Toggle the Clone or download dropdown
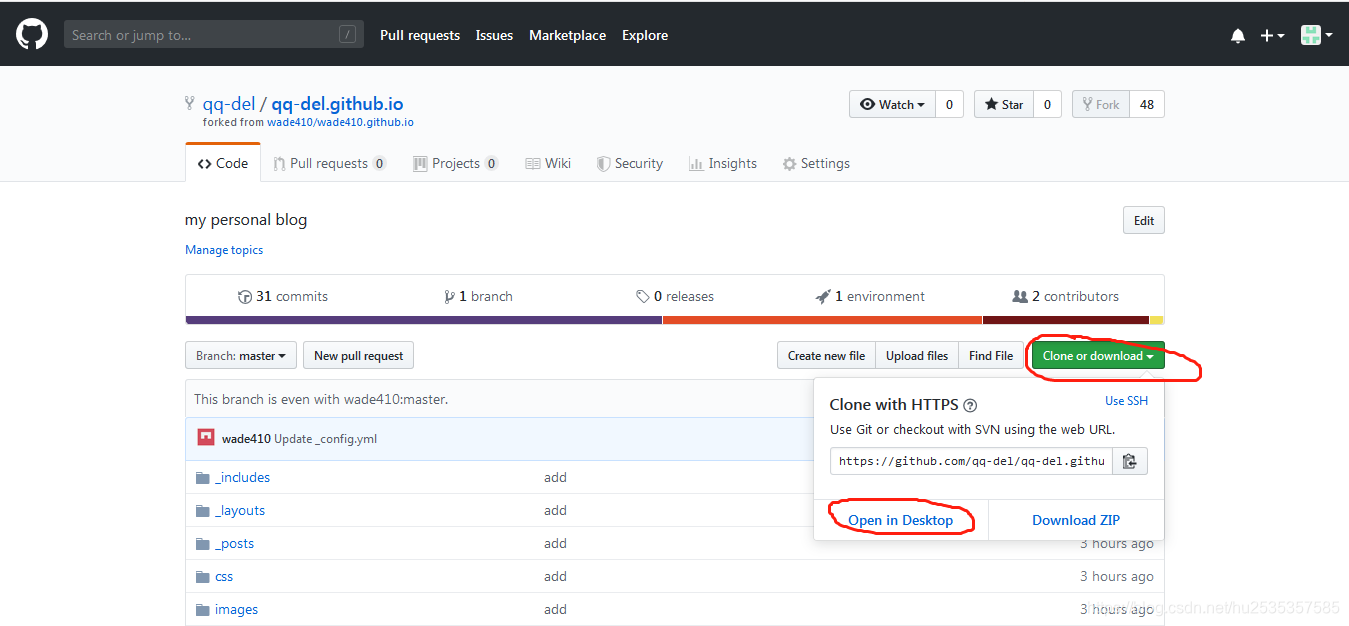 [1098, 355]
